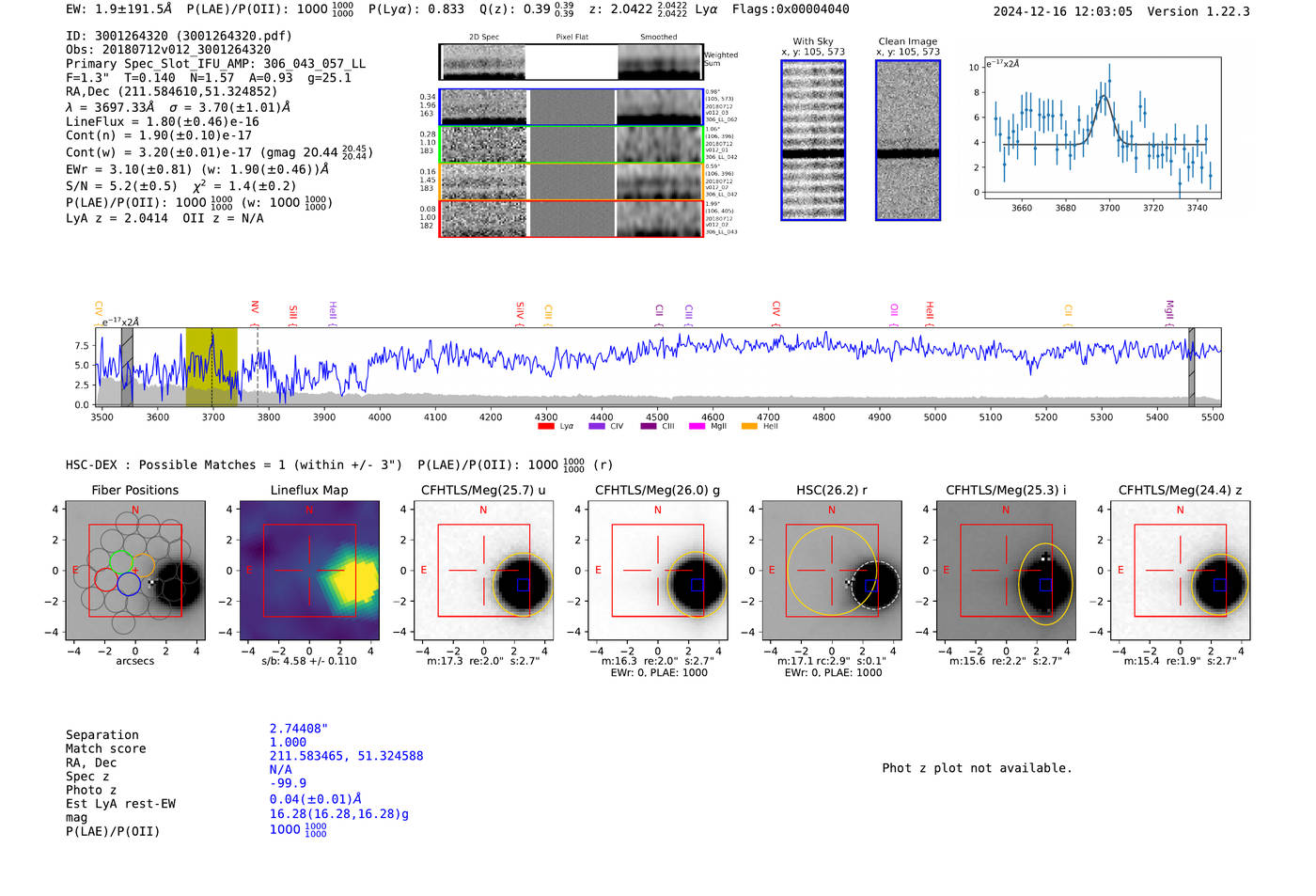Click the green fiber circle in Fiber Positions
Image resolution: width=1316 pixels, height=896 pixels.
point(121,561)
